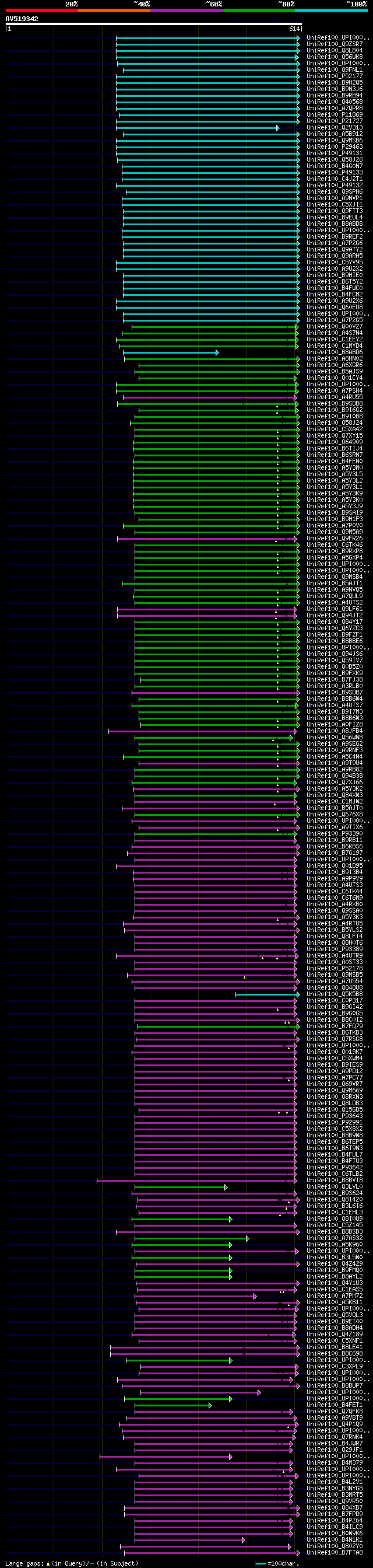
Task: Select hit label UniRef100_B8ABD6
Action: pos(335,352)
